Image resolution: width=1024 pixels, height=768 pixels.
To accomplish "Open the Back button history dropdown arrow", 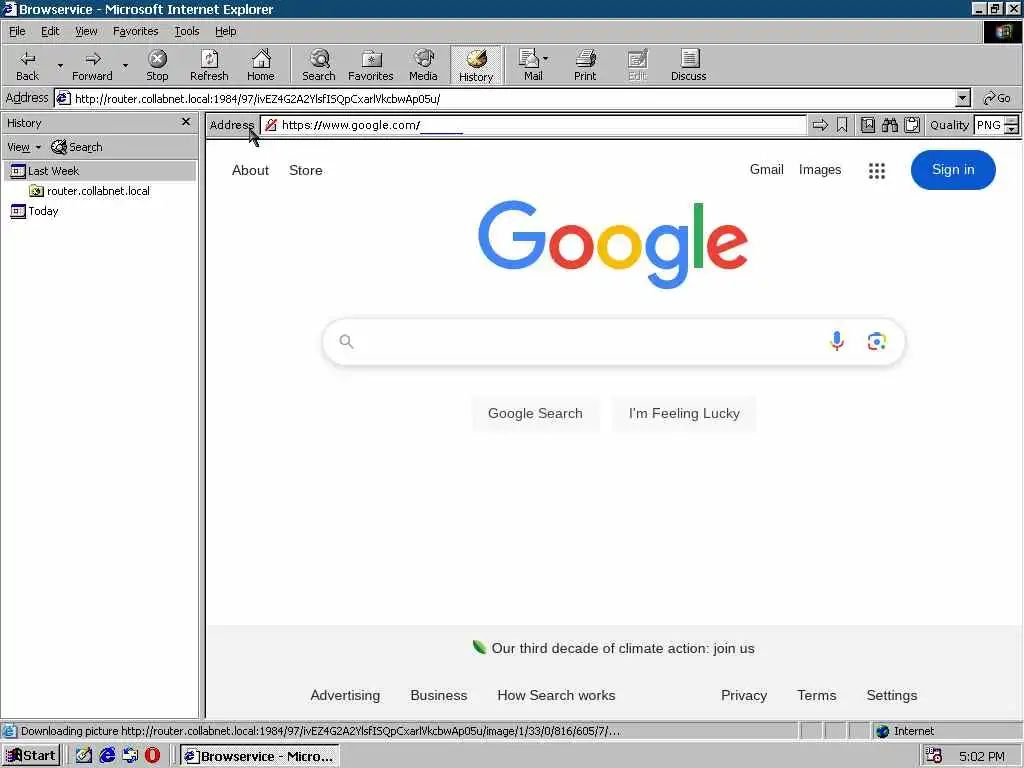I will click(x=60, y=65).
